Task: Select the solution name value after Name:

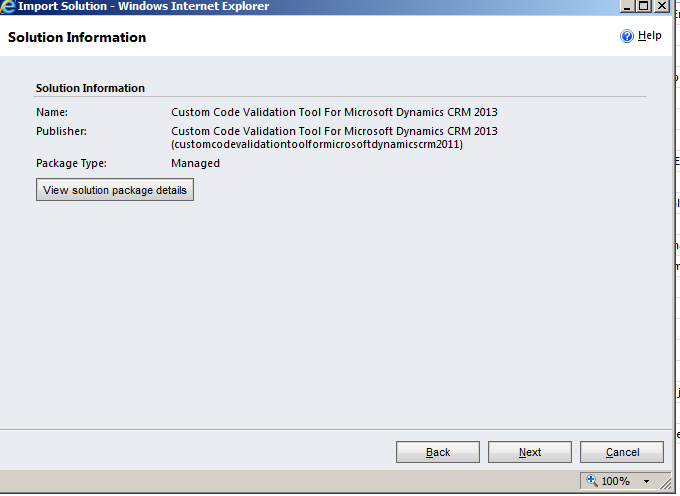Action: click(x=334, y=112)
